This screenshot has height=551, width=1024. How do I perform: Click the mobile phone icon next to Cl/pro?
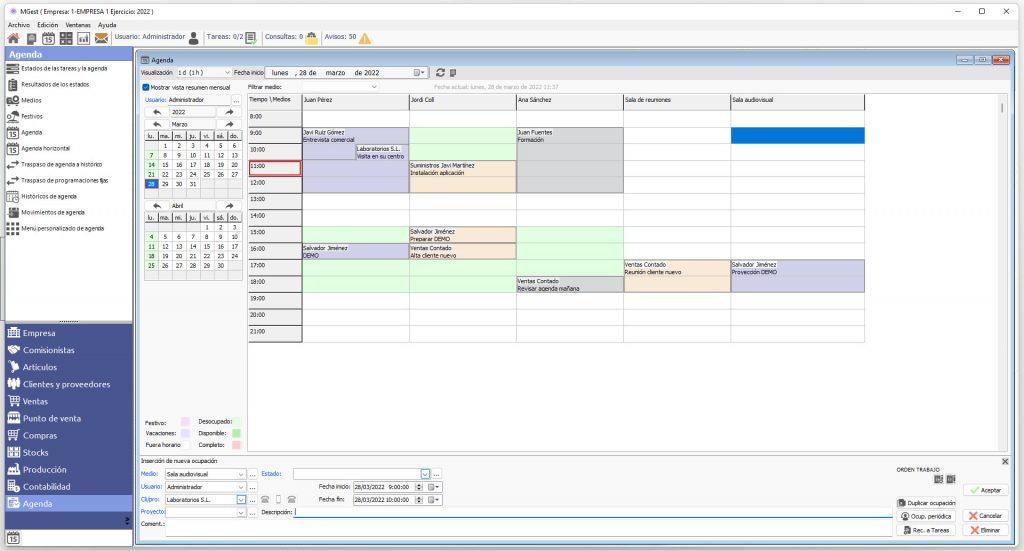point(278,499)
